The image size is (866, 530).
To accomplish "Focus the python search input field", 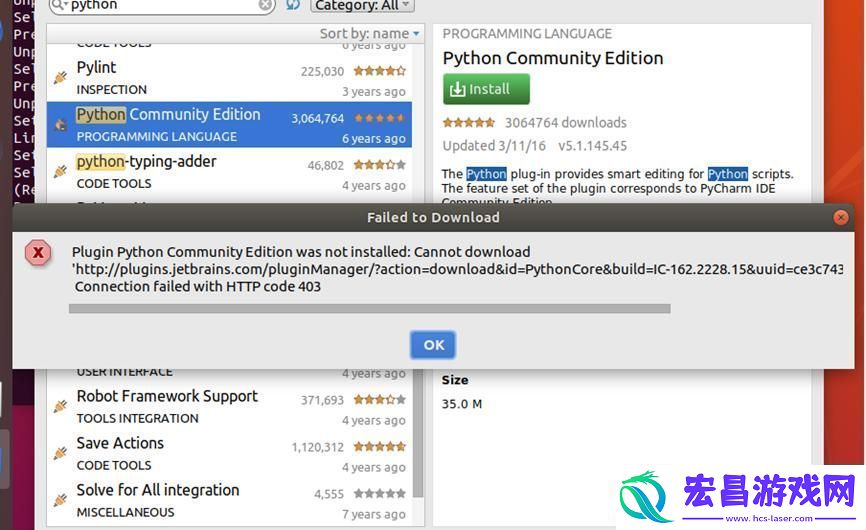I will click(x=163, y=5).
